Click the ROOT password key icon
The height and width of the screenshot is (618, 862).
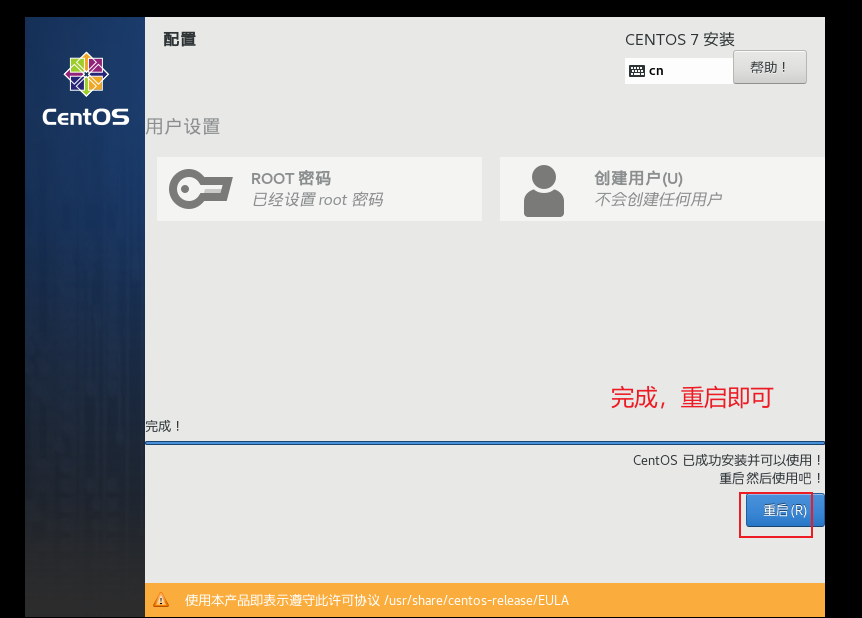(x=201, y=189)
